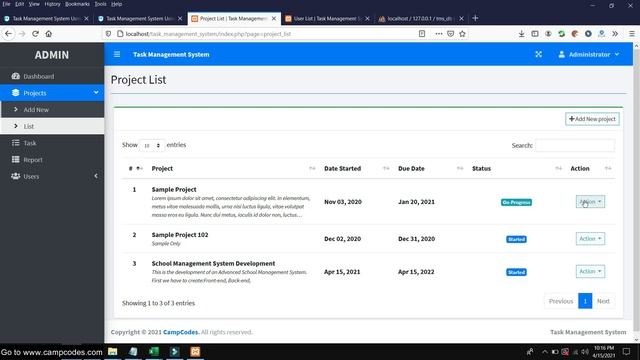The height and width of the screenshot is (360, 640).
Task: Toggle sidebar with hamburger menu icon
Action: tap(117, 54)
